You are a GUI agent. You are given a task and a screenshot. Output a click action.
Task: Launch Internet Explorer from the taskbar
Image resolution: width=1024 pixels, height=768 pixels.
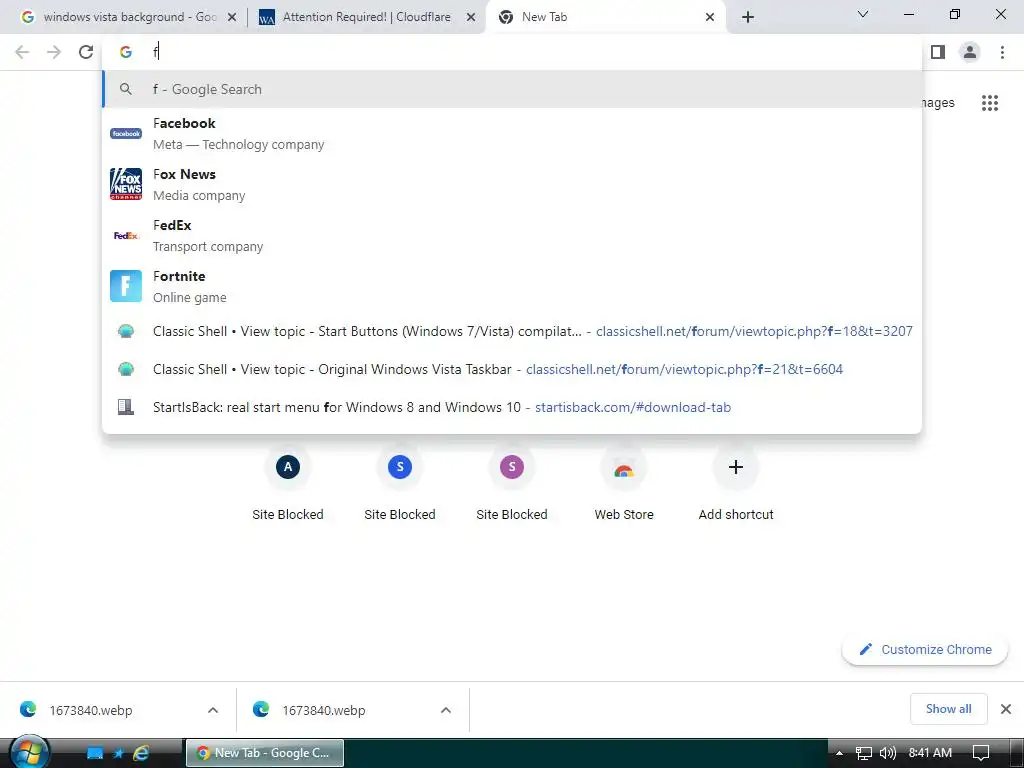[x=141, y=753]
